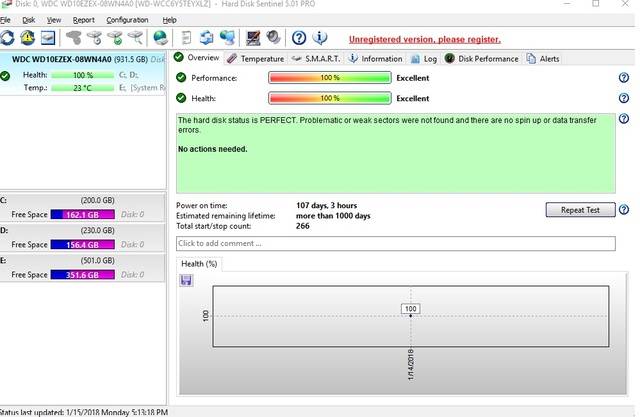
Task: Click the C: free space 162.1 GB bar
Action: 82,215
